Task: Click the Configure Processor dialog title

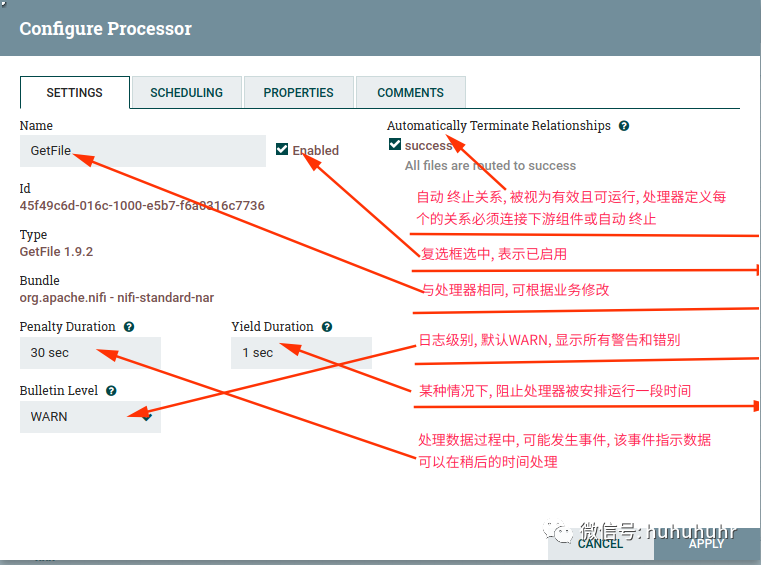Action: [105, 29]
